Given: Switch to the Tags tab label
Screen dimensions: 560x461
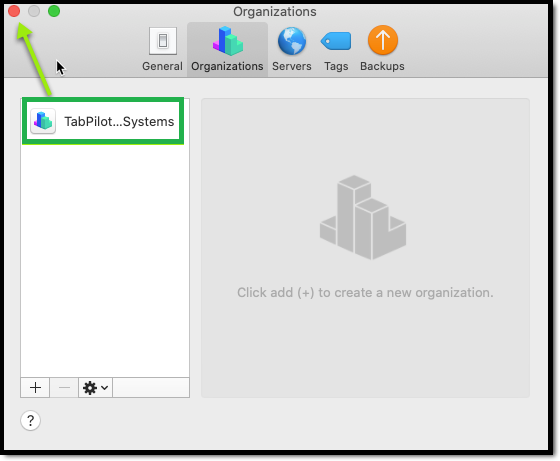Looking at the screenshot, I should click(x=336, y=66).
